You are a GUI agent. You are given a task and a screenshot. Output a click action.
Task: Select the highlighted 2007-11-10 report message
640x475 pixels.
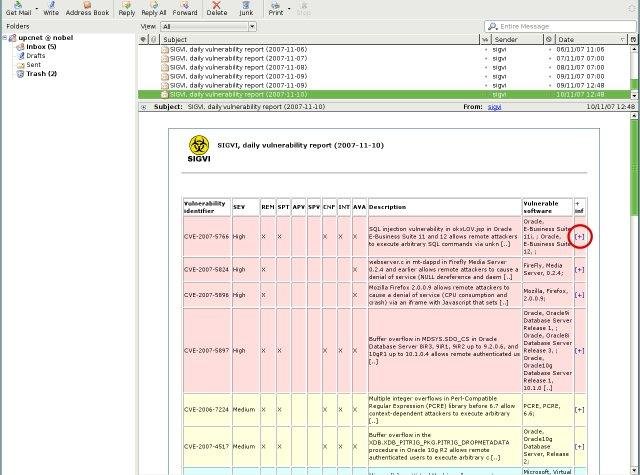384,94
